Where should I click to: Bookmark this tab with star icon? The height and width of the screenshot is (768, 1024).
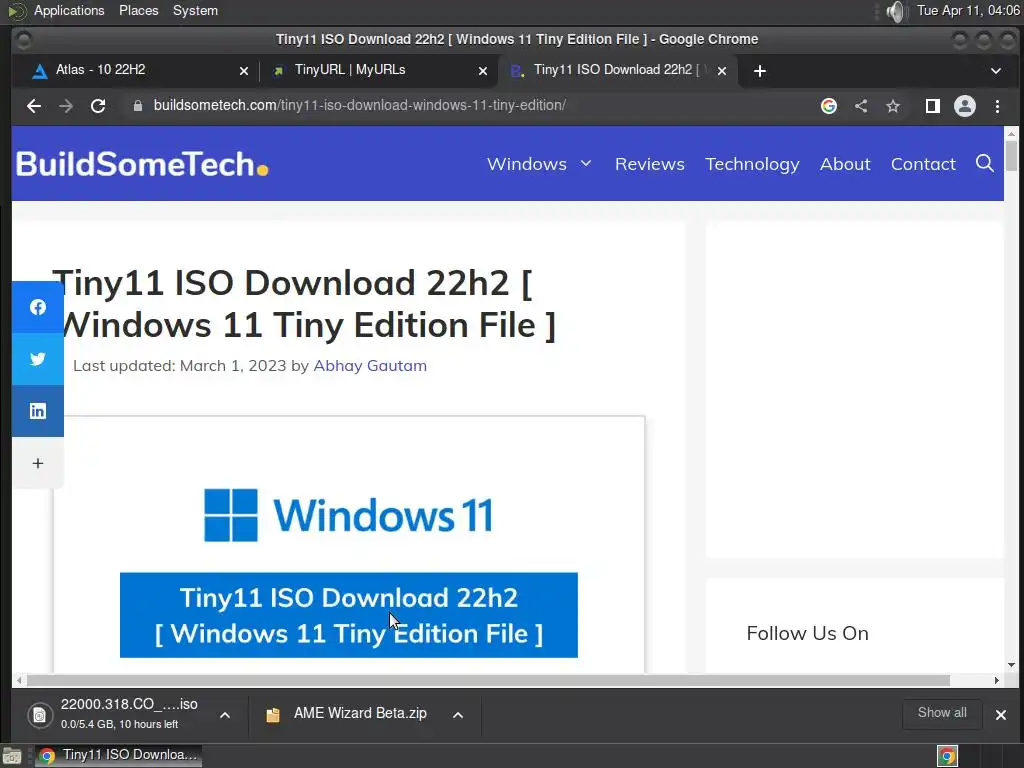(893, 106)
